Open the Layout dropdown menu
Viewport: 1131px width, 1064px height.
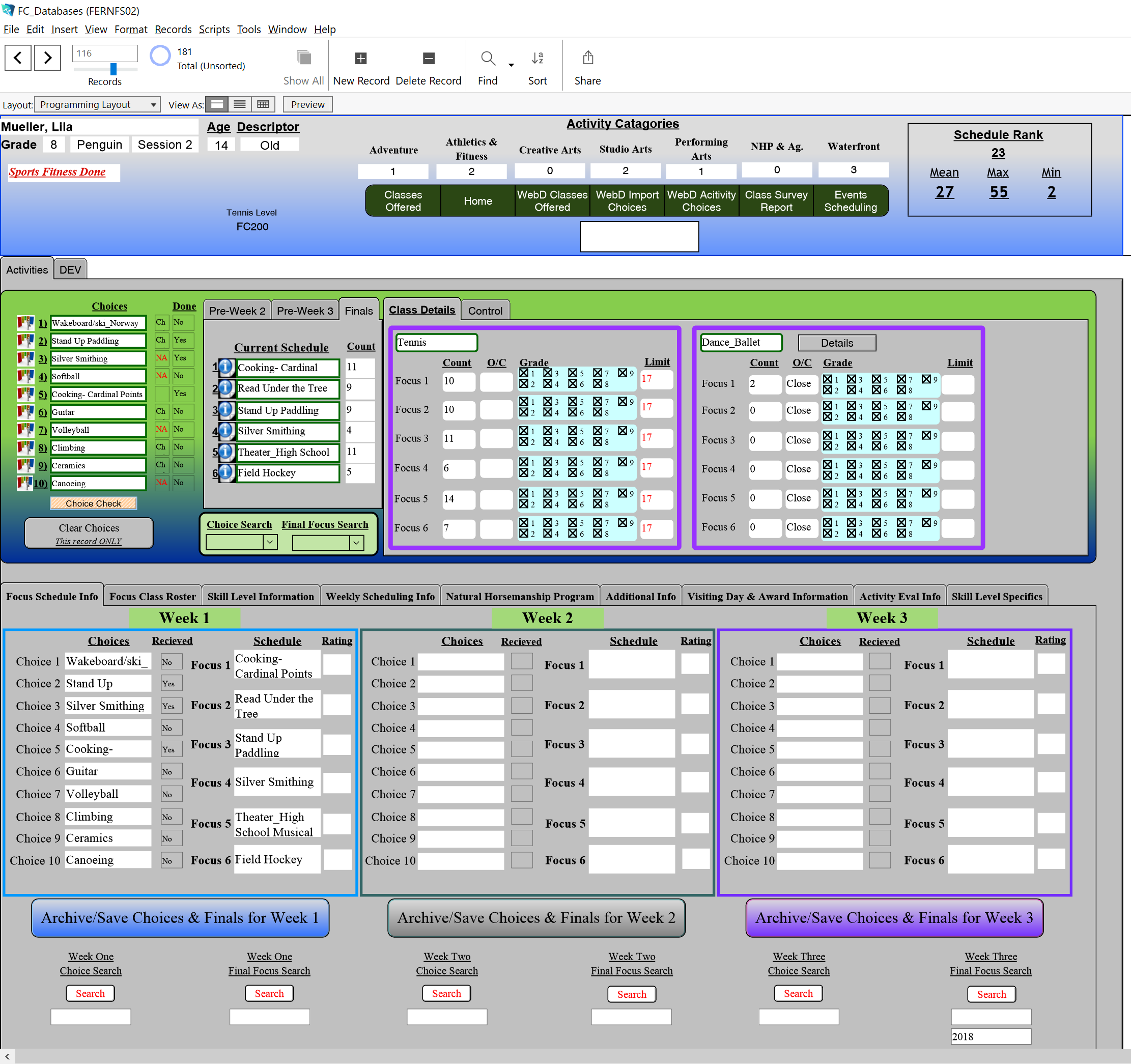click(97, 105)
